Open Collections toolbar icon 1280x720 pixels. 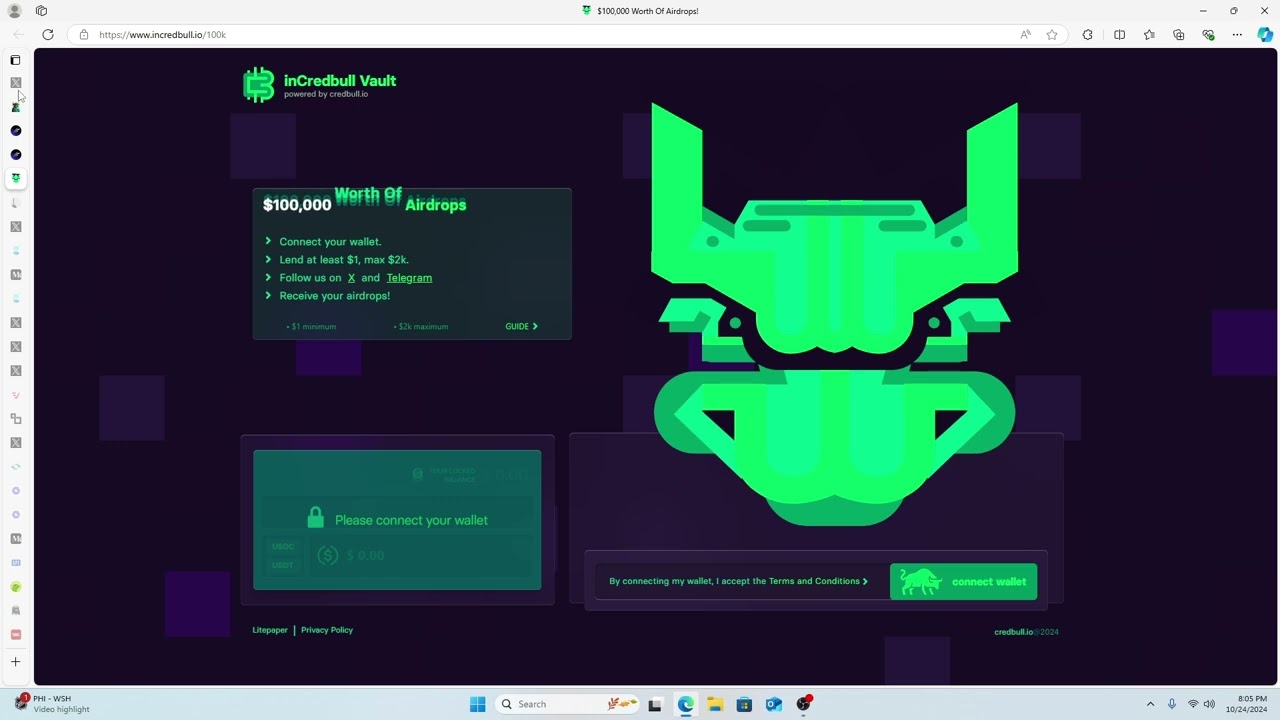coord(1179,34)
